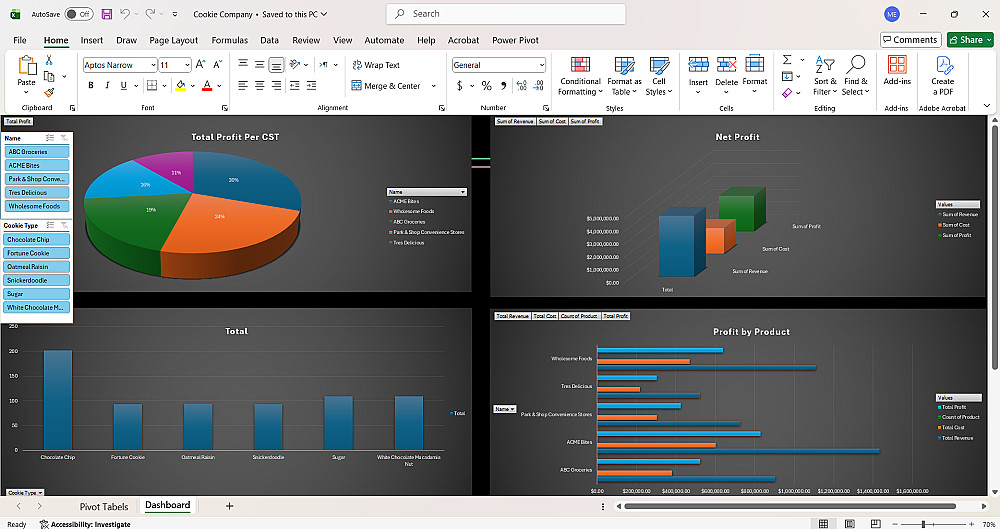
Task: Collapse the ribbon chevron
Action: pyautogui.click(x=987, y=105)
